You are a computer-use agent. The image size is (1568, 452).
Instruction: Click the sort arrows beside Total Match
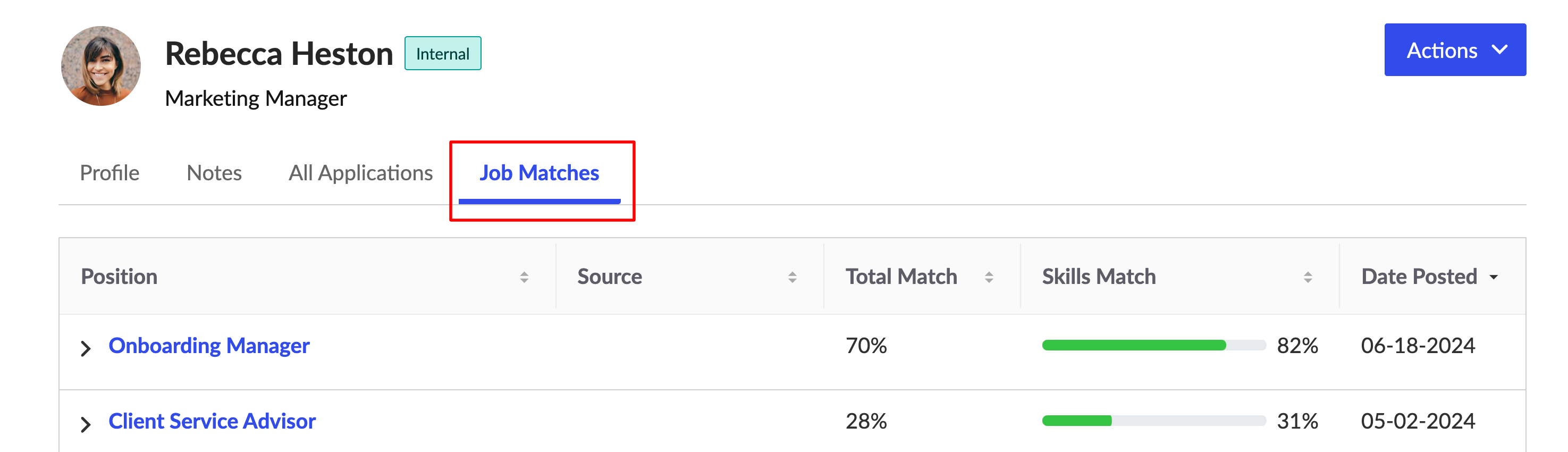pos(989,277)
